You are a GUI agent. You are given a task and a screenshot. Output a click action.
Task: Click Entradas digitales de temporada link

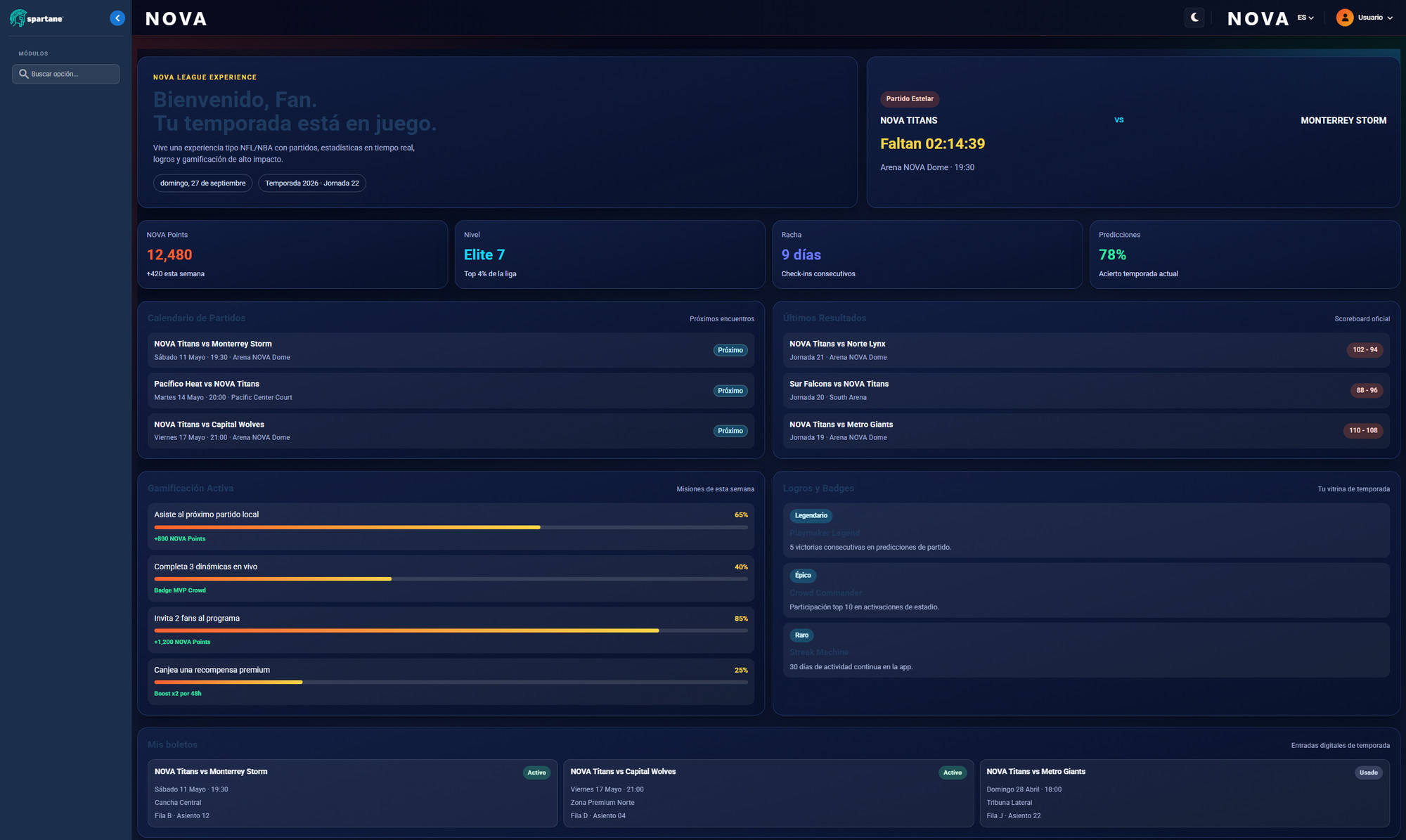[1340, 746]
